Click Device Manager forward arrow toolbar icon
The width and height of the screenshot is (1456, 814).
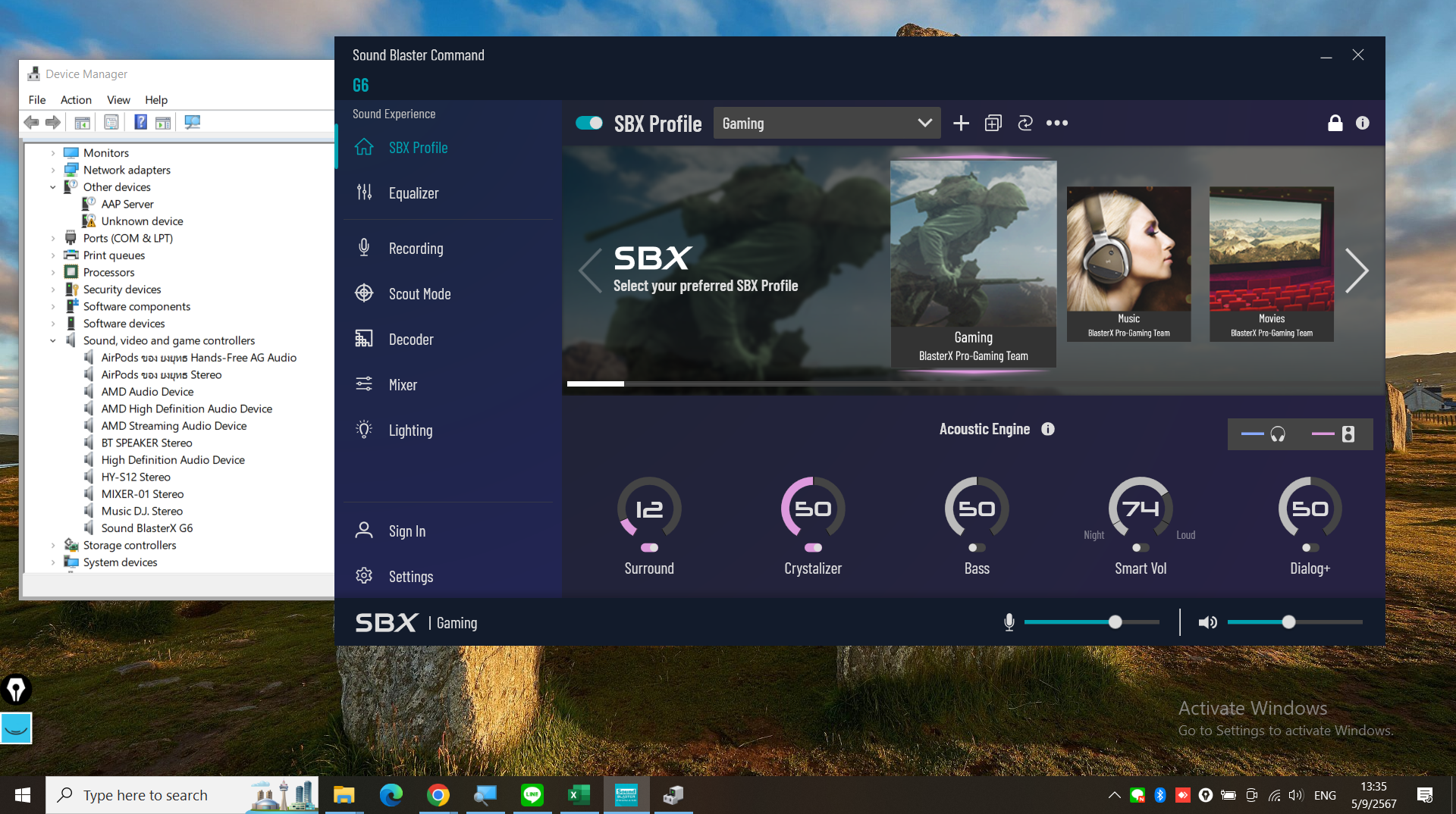[53, 122]
